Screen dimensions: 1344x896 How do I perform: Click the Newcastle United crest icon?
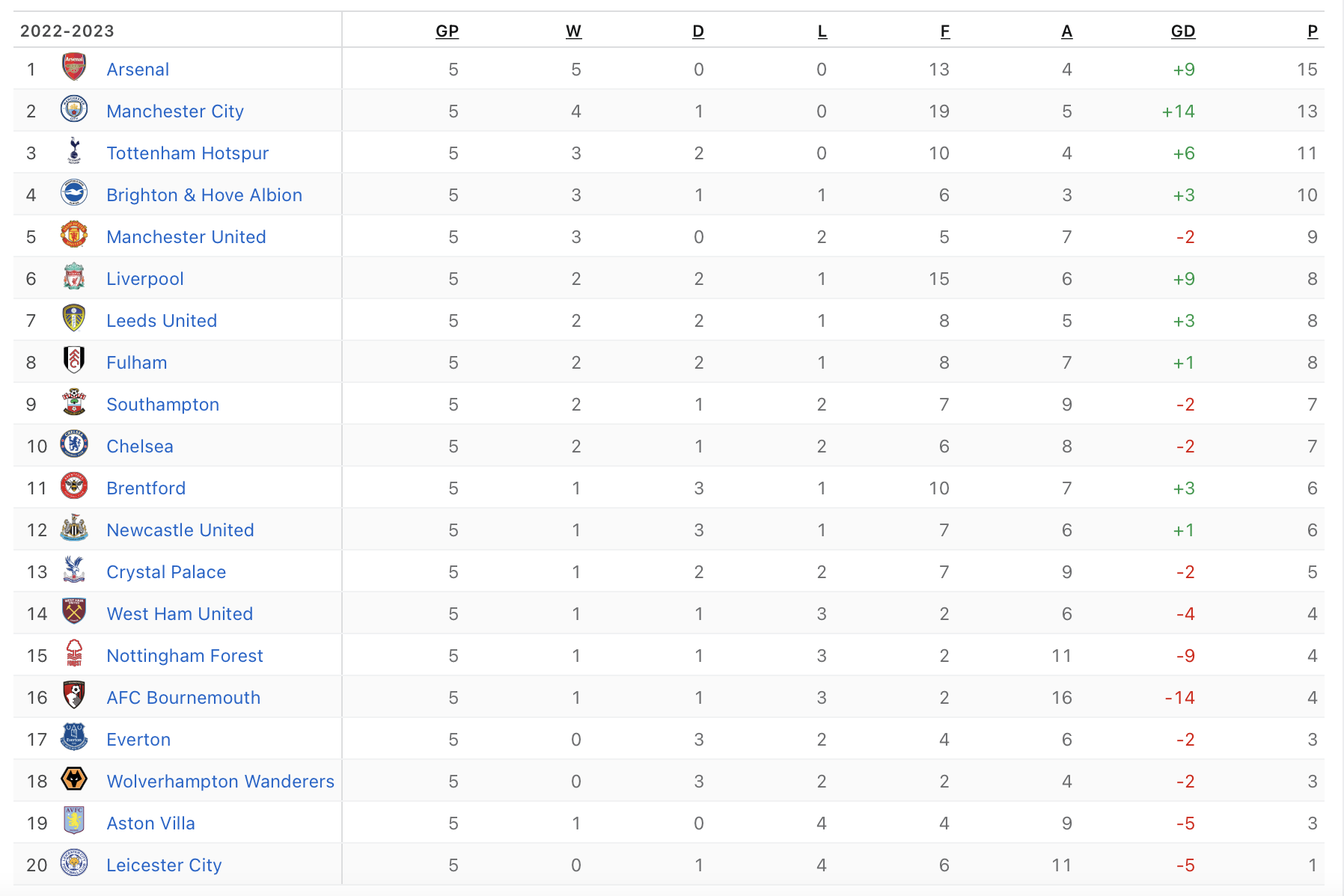click(x=74, y=529)
